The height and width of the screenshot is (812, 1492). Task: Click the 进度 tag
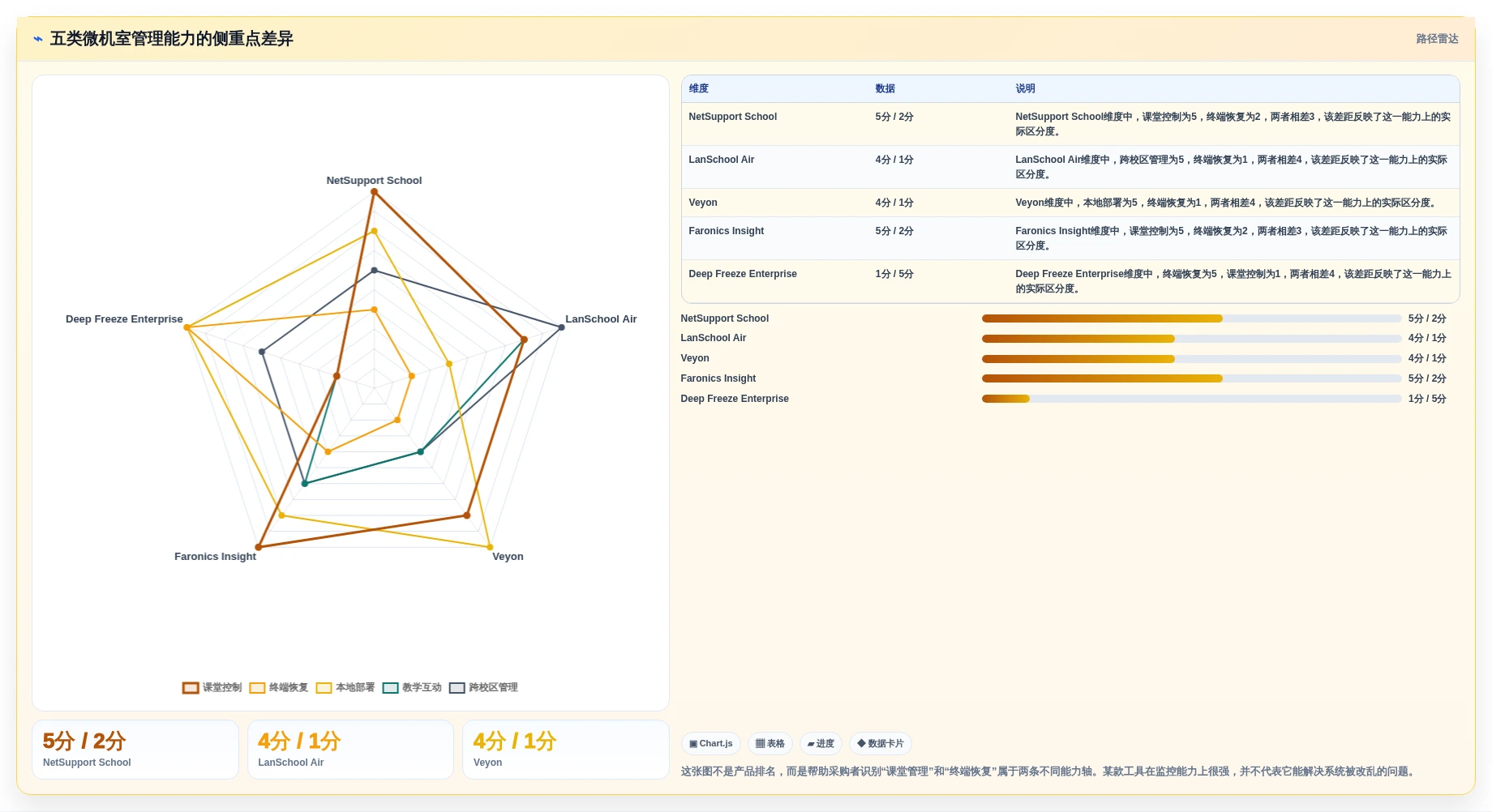(821, 744)
